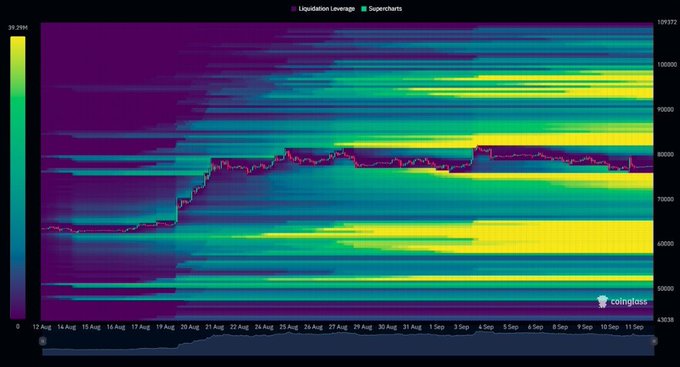Click the 12 Aug date label
The width and height of the screenshot is (680, 367).
click(42, 327)
